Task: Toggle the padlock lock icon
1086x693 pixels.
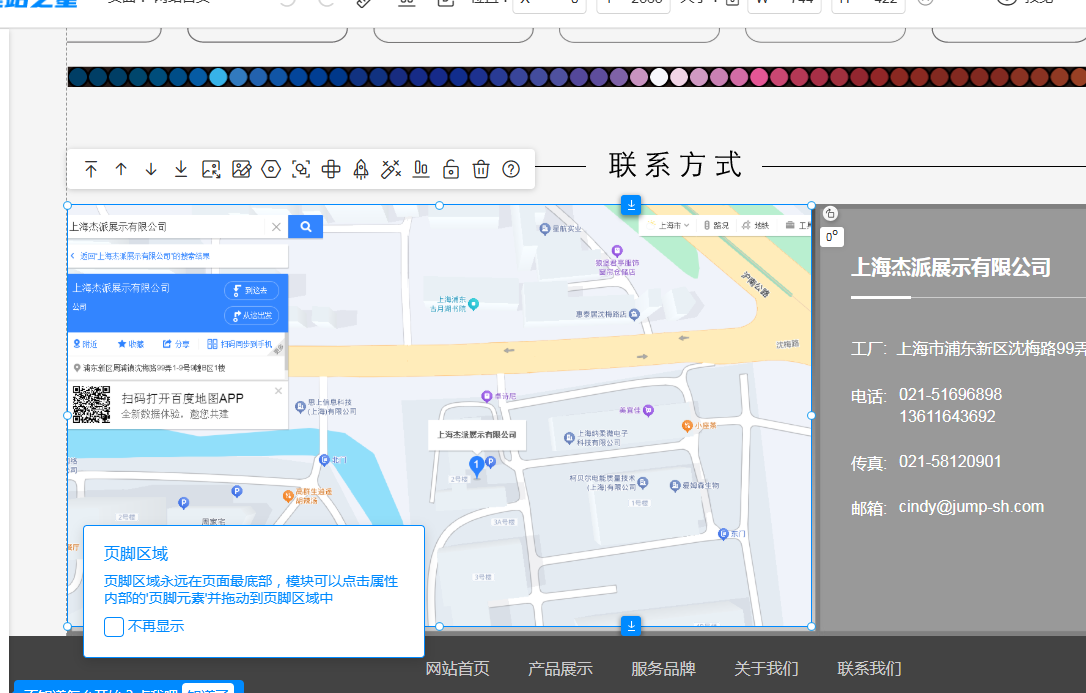Action: coord(451,170)
